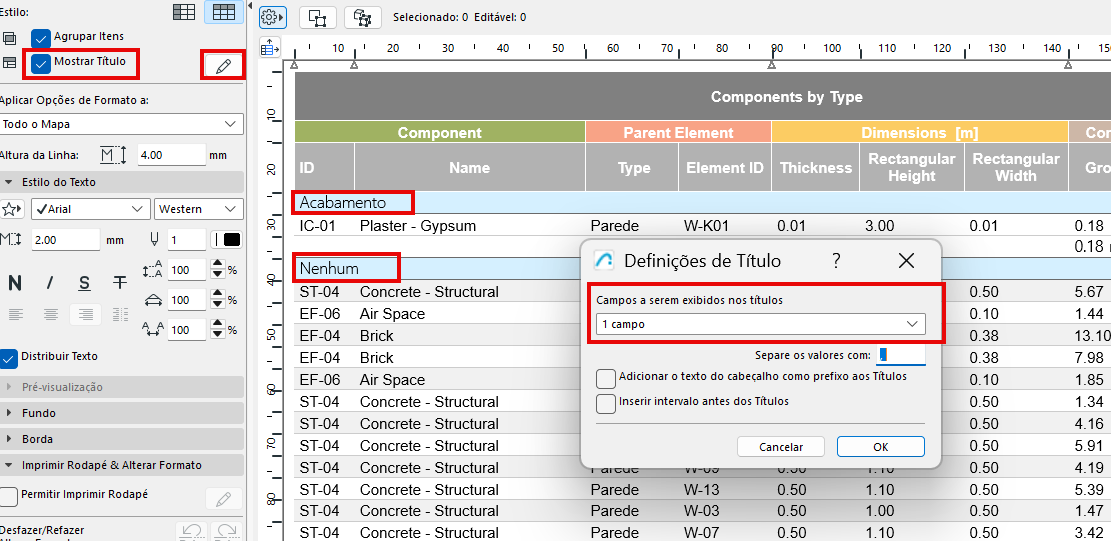Adjust character spacing 100% stepper arrows
This screenshot has height=541, width=1111.
(218, 330)
